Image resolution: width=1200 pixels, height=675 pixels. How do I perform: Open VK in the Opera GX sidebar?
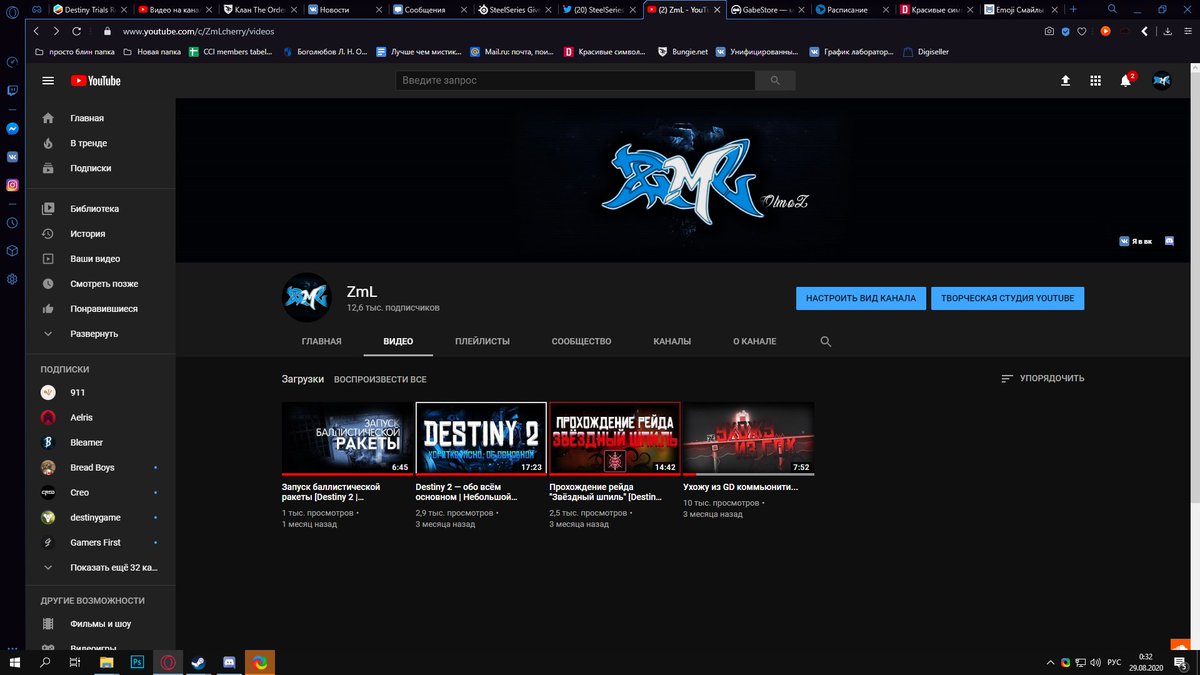(x=12, y=157)
